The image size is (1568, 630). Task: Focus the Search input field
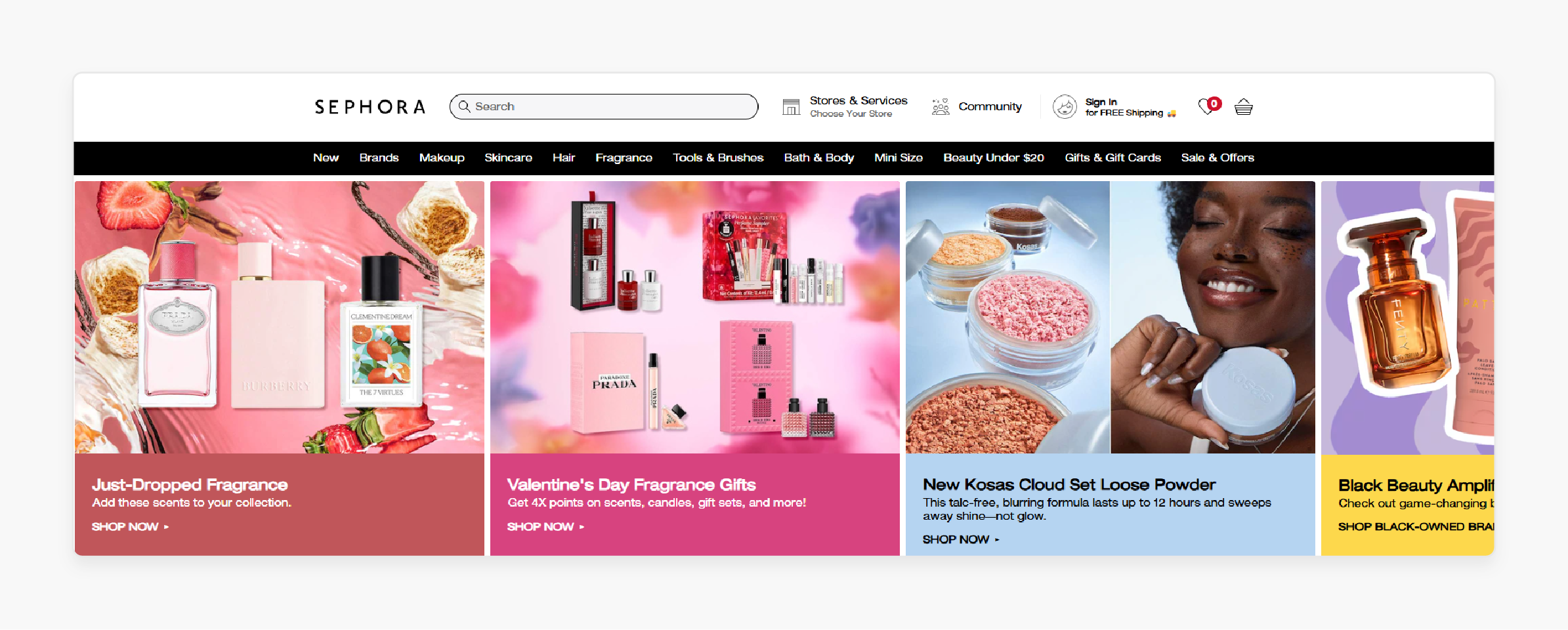(603, 106)
